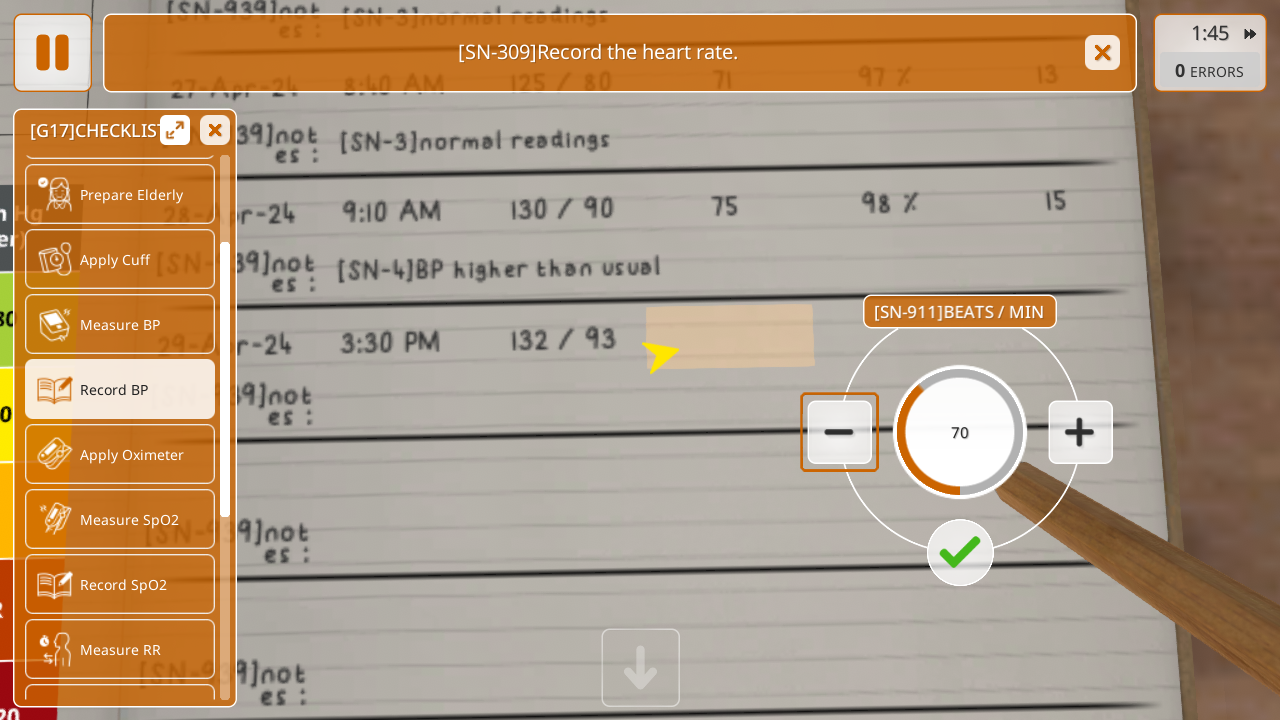1280x720 pixels.
Task: Increase heart rate with plus button
Action: point(1080,432)
